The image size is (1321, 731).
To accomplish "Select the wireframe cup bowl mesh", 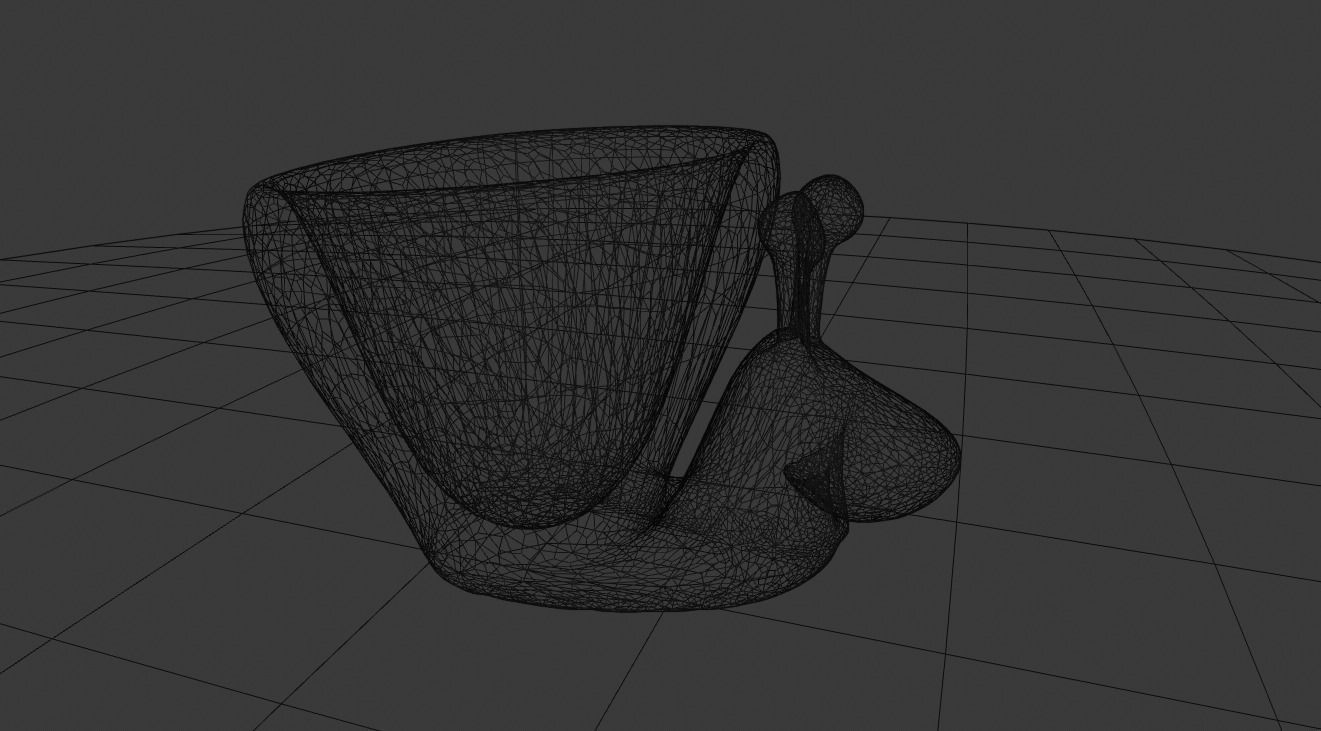I will [510, 325].
